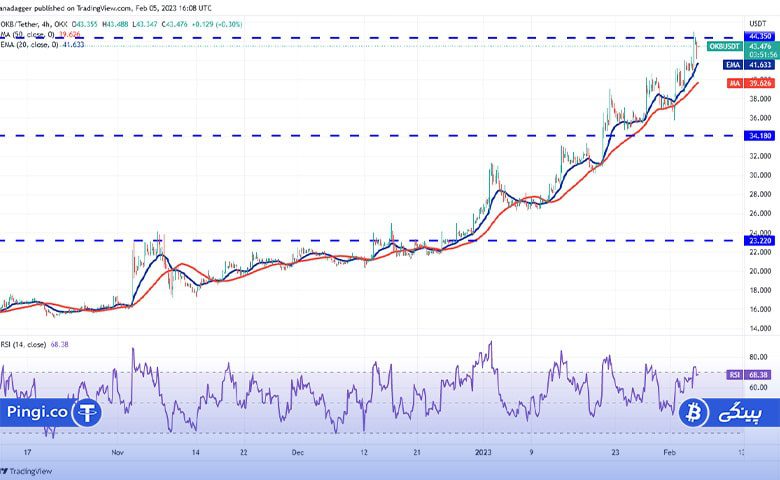Click the 60.00 RSI axis value
Viewport: 780px width, 480px height.
758,387
